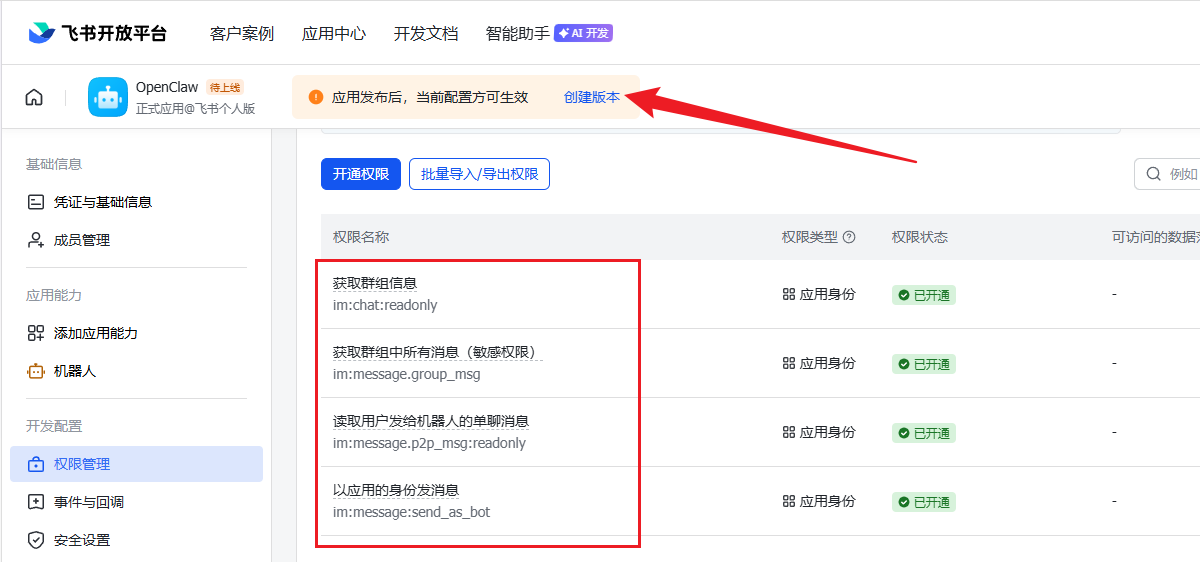Open 开发文档 in top navigation
This screenshot has width=1200, height=562.
tap(425, 33)
